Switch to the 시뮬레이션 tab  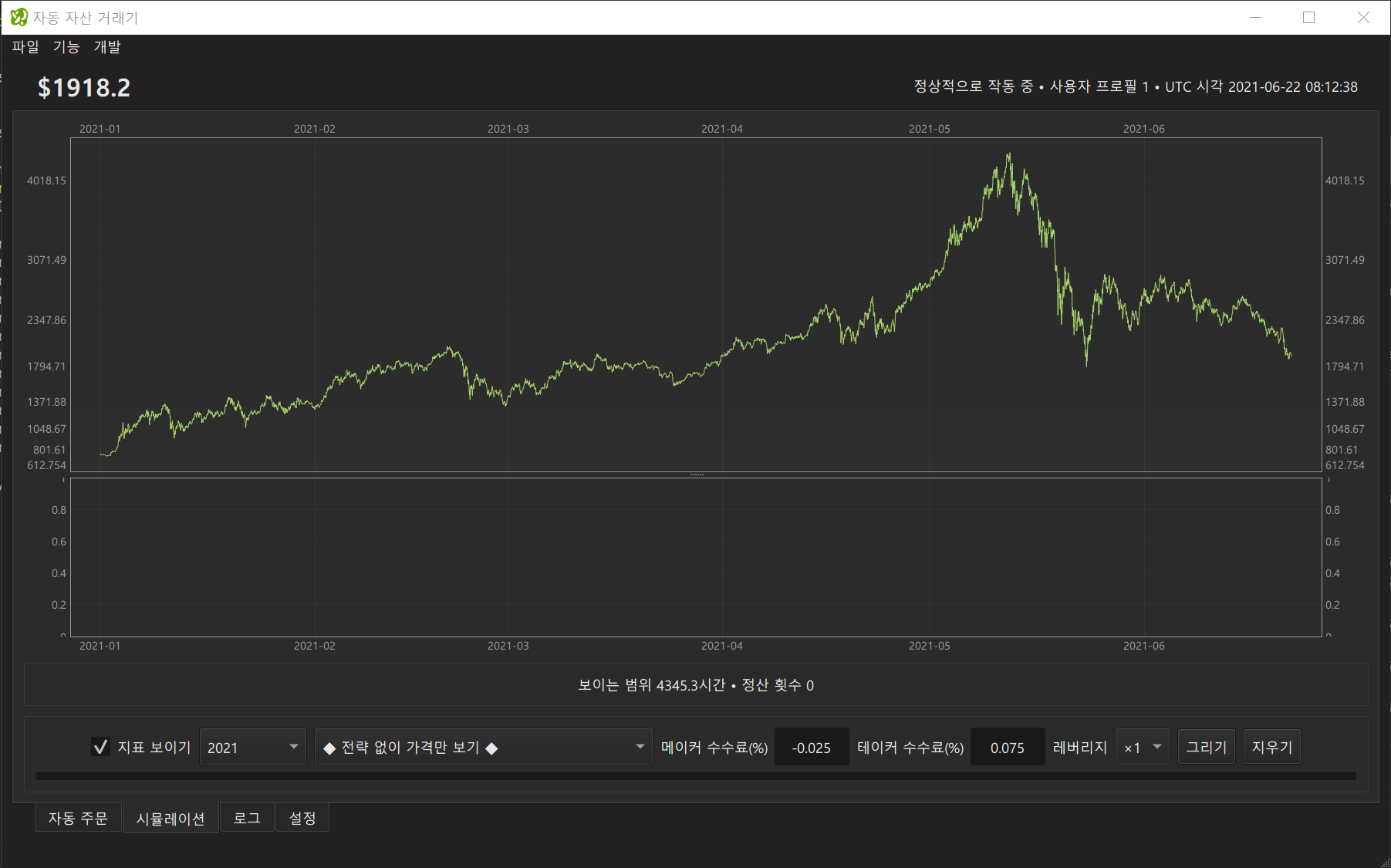click(170, 818)
